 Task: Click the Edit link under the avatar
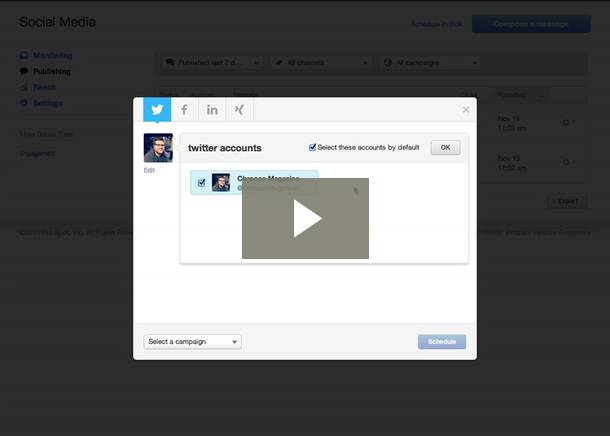[149, 170]
